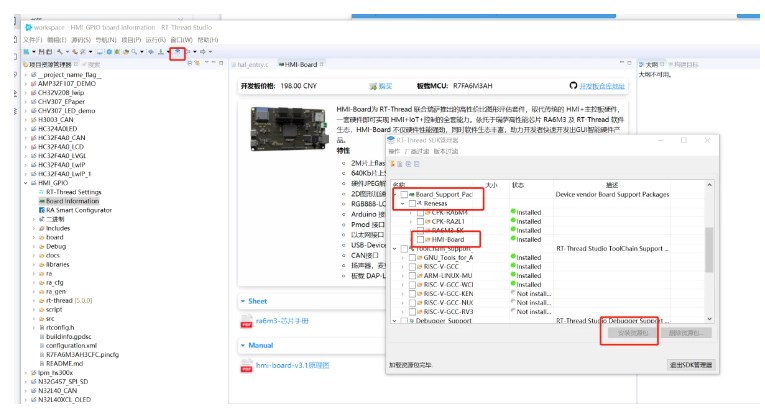Viewport: 765px width, 409px height.
Task: Expand the CPK-RA2L1 package node
Action: [x=411, y=221]
